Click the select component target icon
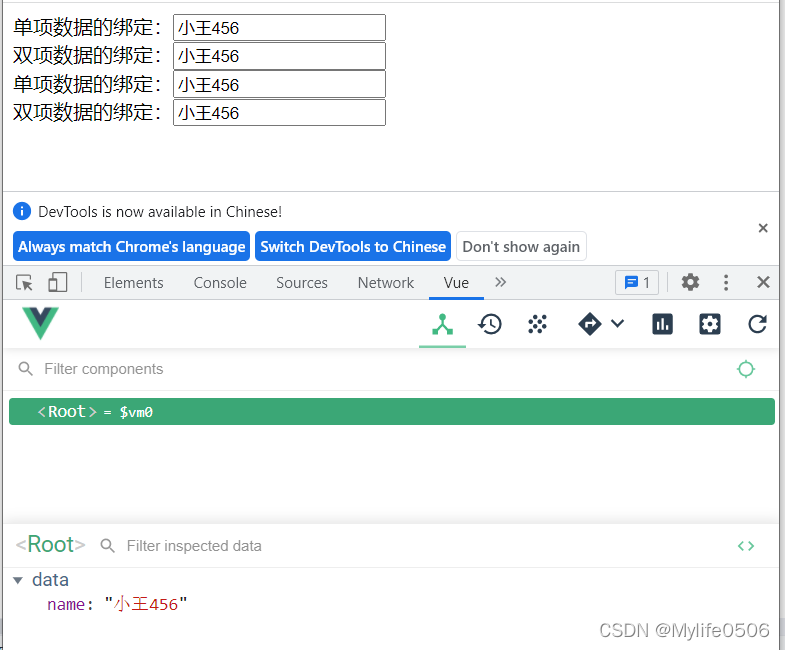 point(746,369)
